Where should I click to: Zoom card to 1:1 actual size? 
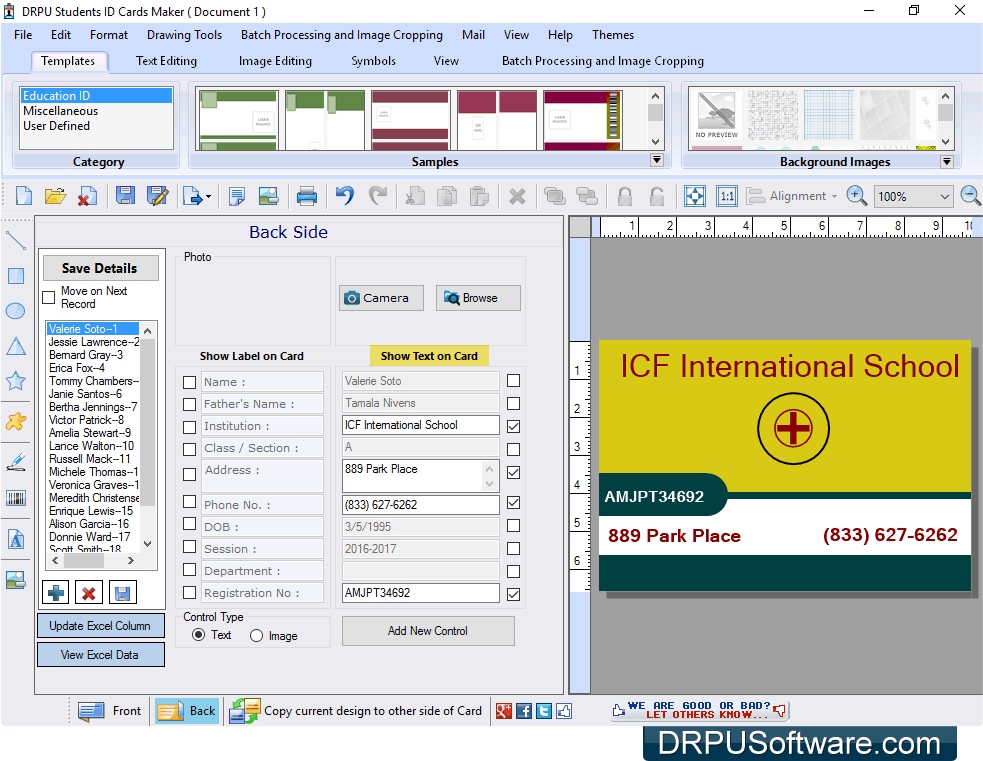[x=727, y=195]
